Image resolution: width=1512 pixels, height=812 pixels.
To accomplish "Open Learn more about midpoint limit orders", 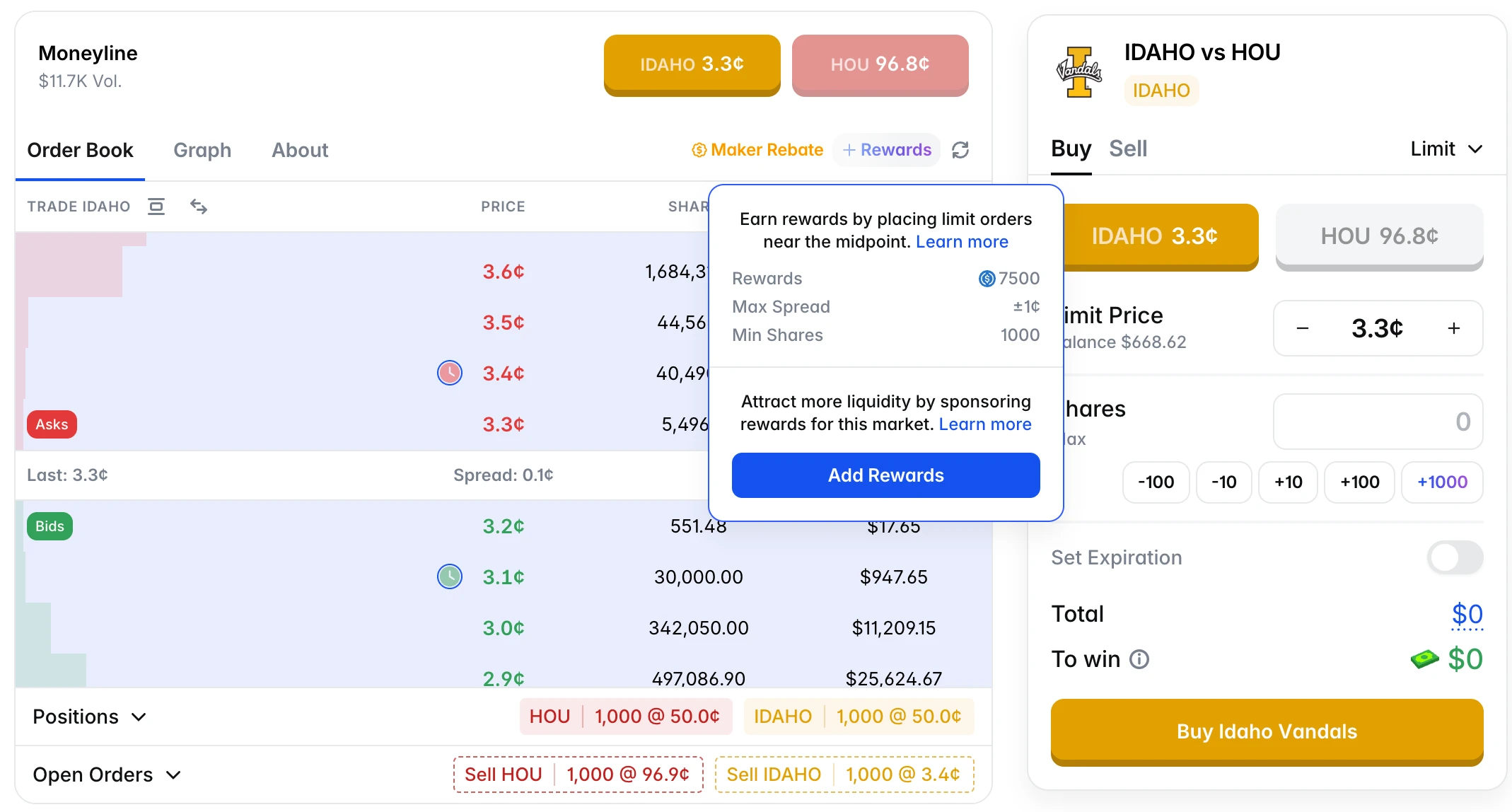I will [962, 241].
